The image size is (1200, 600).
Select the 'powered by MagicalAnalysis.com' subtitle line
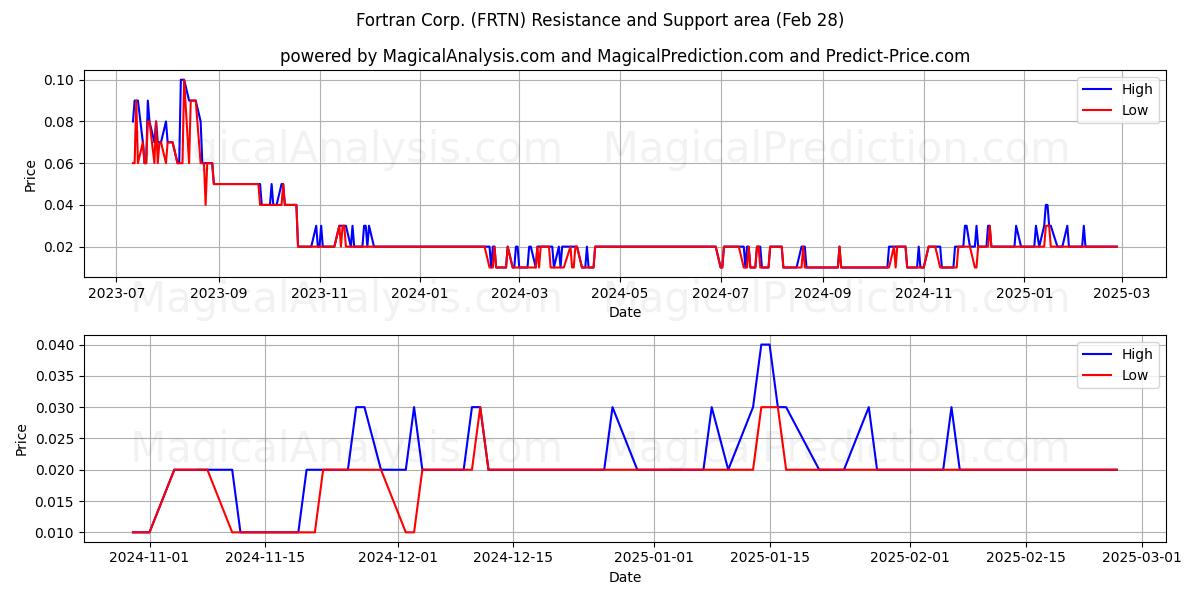click(625, 56)
